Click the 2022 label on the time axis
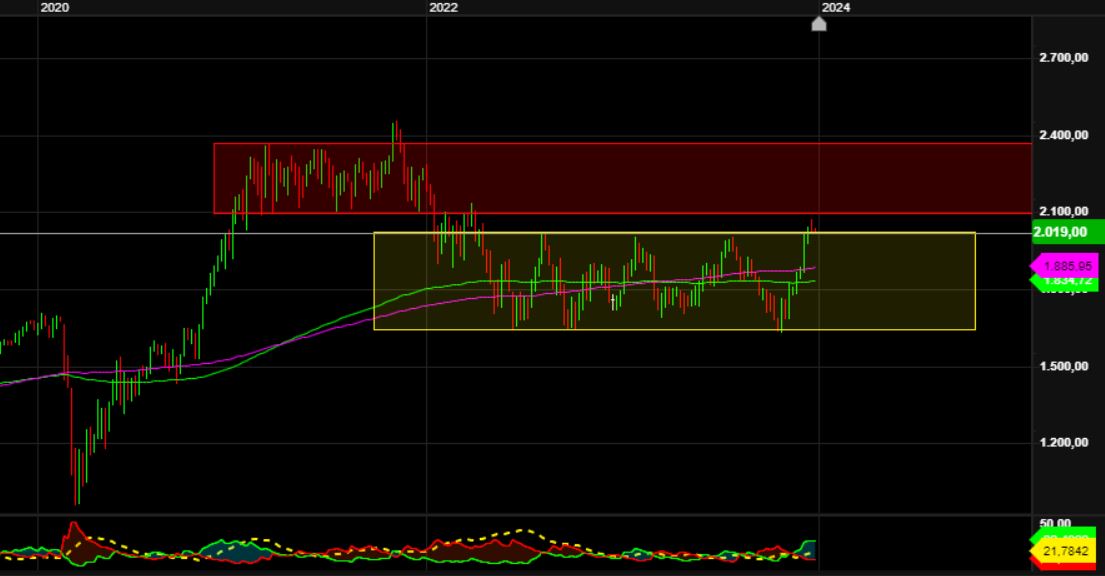Screen dimensions: 1105x576 [x=441, y=7]
